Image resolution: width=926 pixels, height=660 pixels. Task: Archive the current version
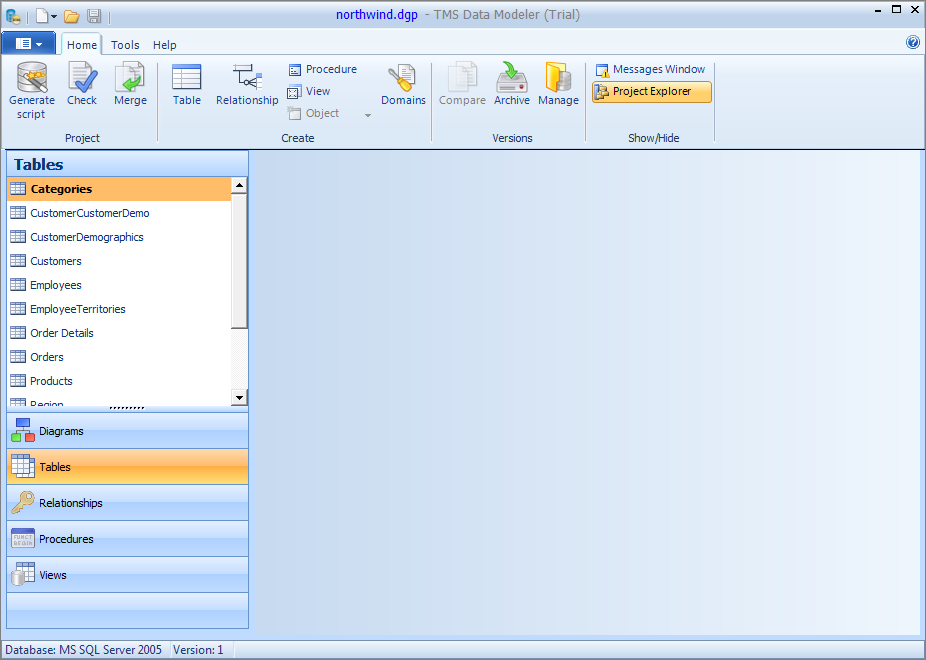point(511,84)
